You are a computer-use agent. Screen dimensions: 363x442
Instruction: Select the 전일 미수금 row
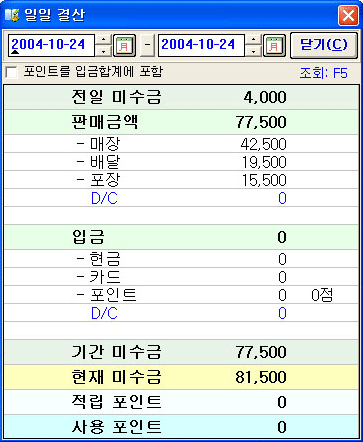(x=182, y=97)
